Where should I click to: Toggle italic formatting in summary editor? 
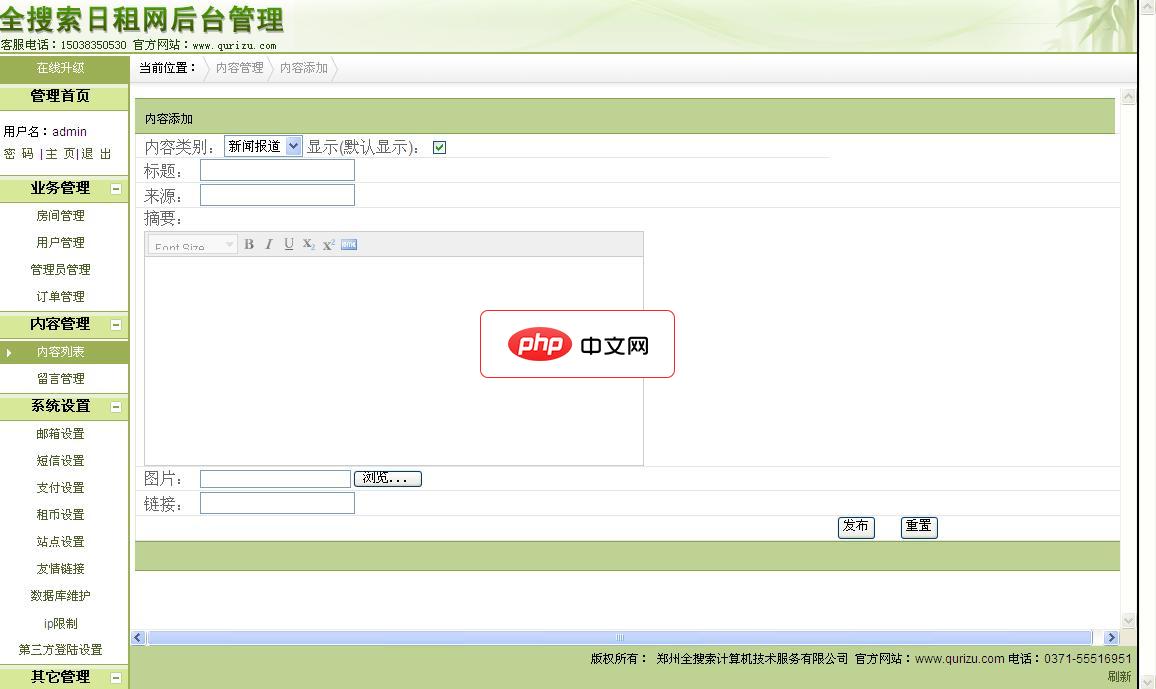point(269,244)
